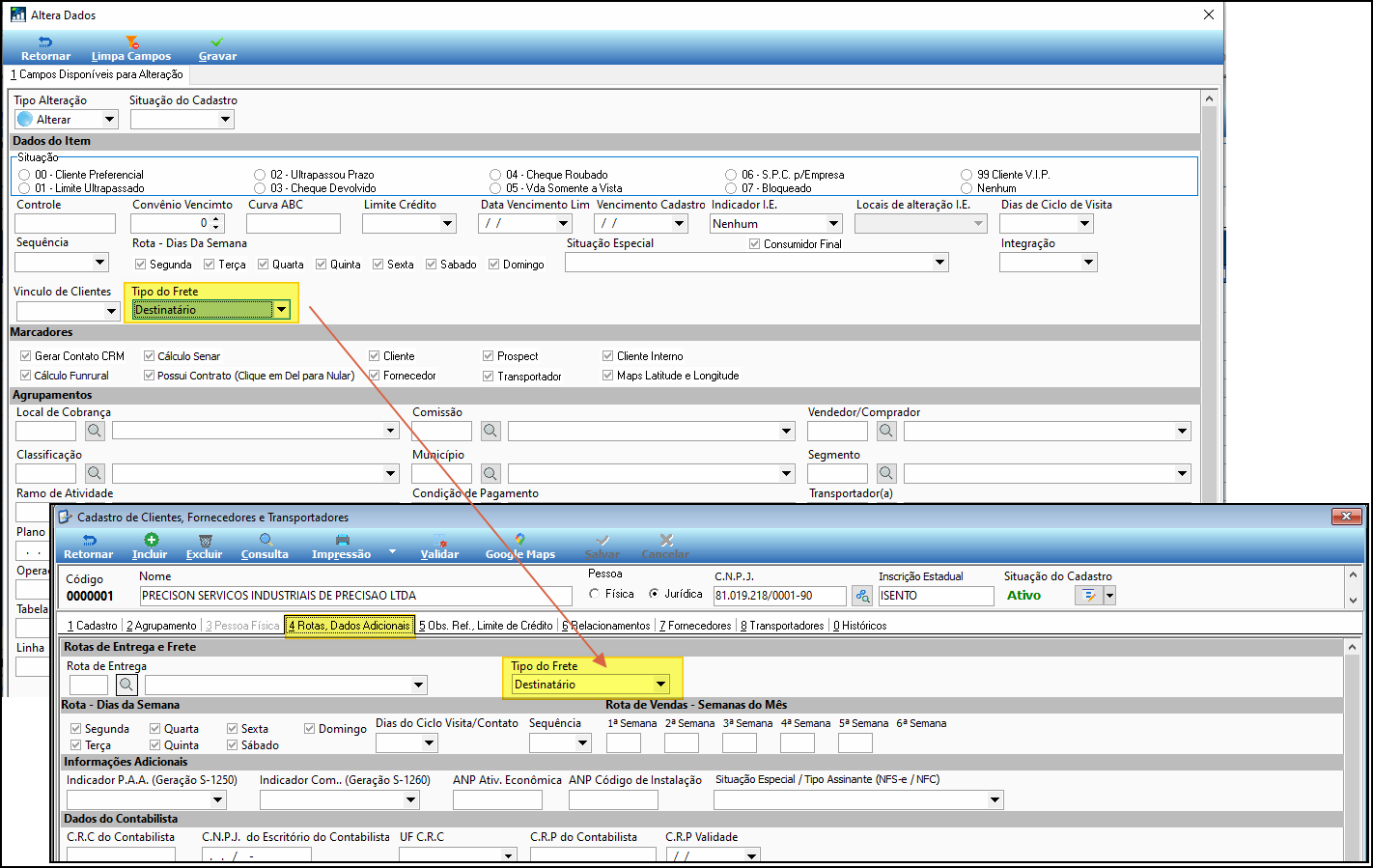Toggle Cálculo Funrural checkbox

click(25, 375)
